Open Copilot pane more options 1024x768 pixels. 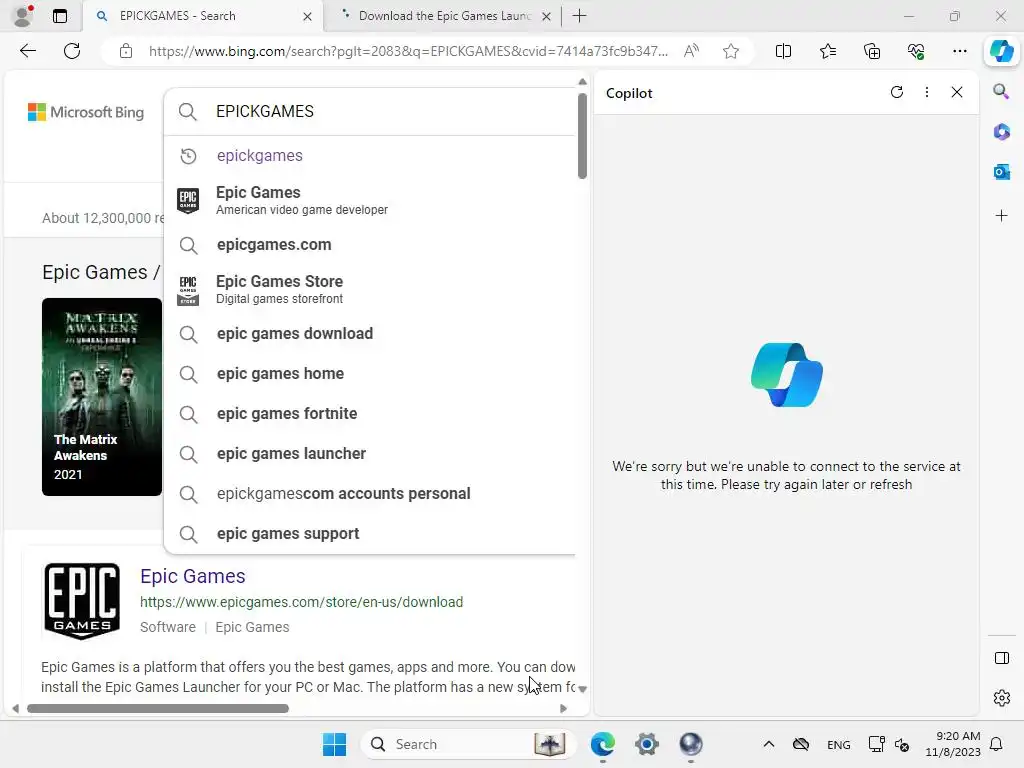(x=927, y=92)
